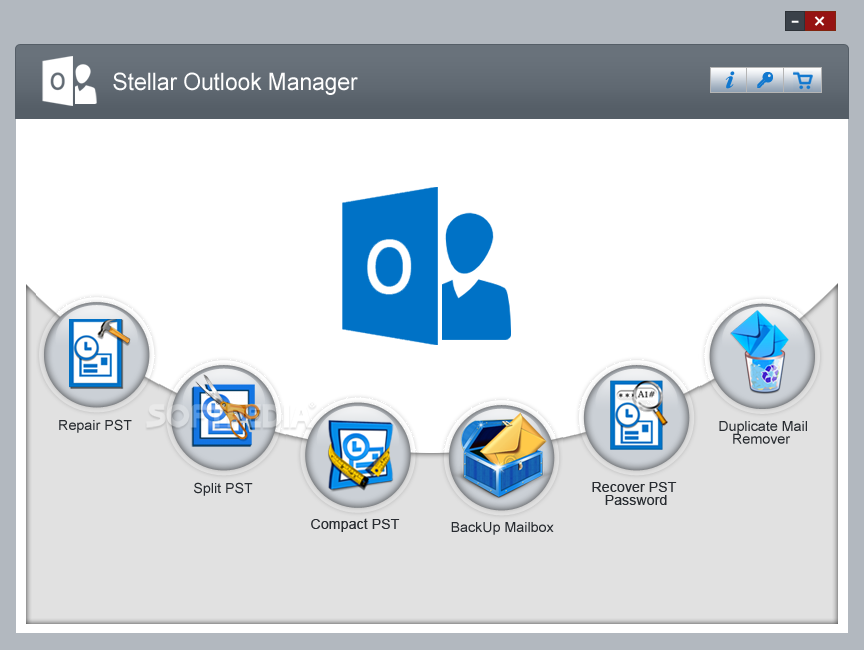864x650 pixels.
Task: Click the "Duplicate Mail Remover" label
Action: point(763,432)
